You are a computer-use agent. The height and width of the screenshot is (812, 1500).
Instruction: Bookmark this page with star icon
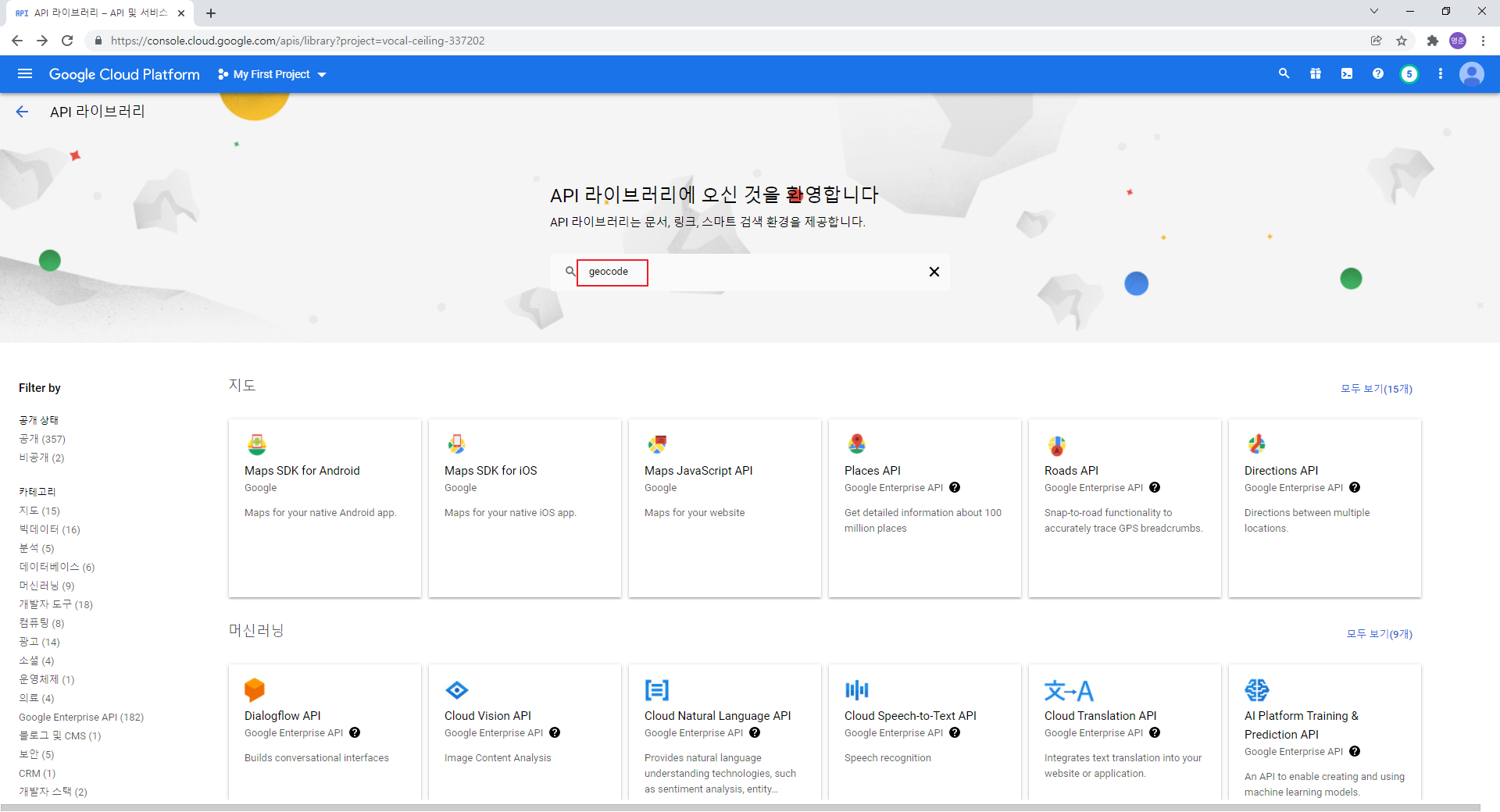[x=1402, y=41]
